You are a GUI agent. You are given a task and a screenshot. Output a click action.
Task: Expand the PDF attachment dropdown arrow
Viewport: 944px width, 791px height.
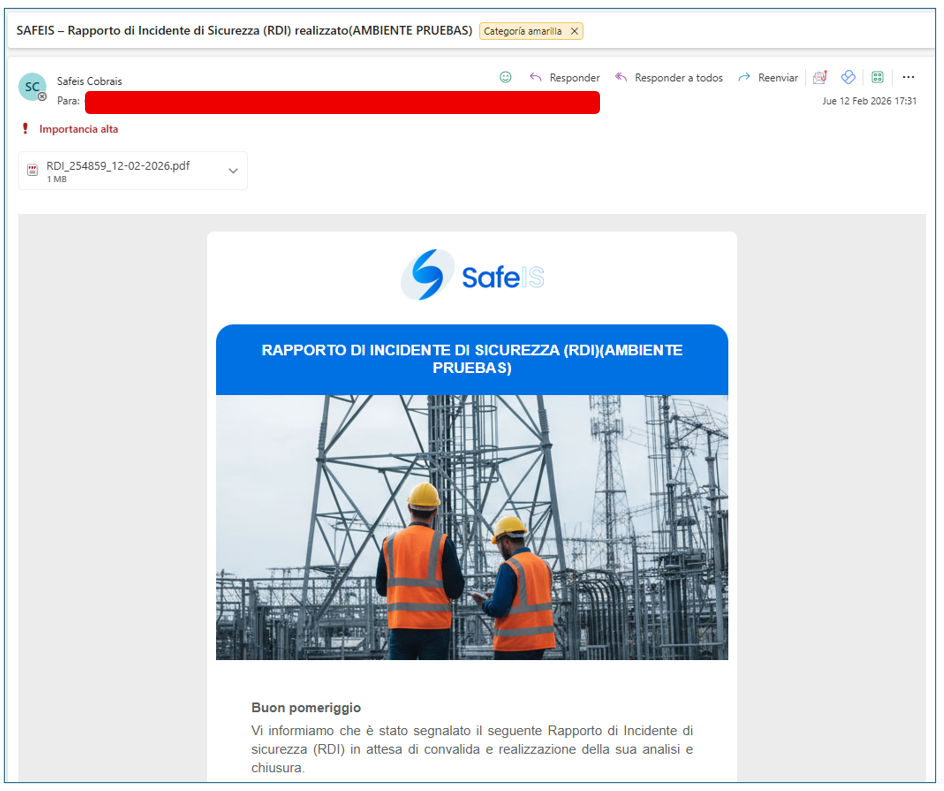(233, 171)
